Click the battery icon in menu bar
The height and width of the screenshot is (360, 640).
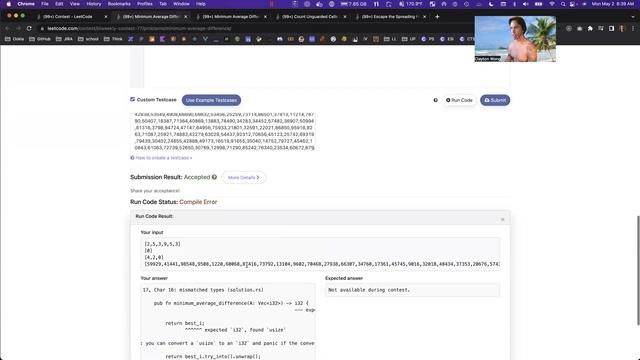coord(538,4)
